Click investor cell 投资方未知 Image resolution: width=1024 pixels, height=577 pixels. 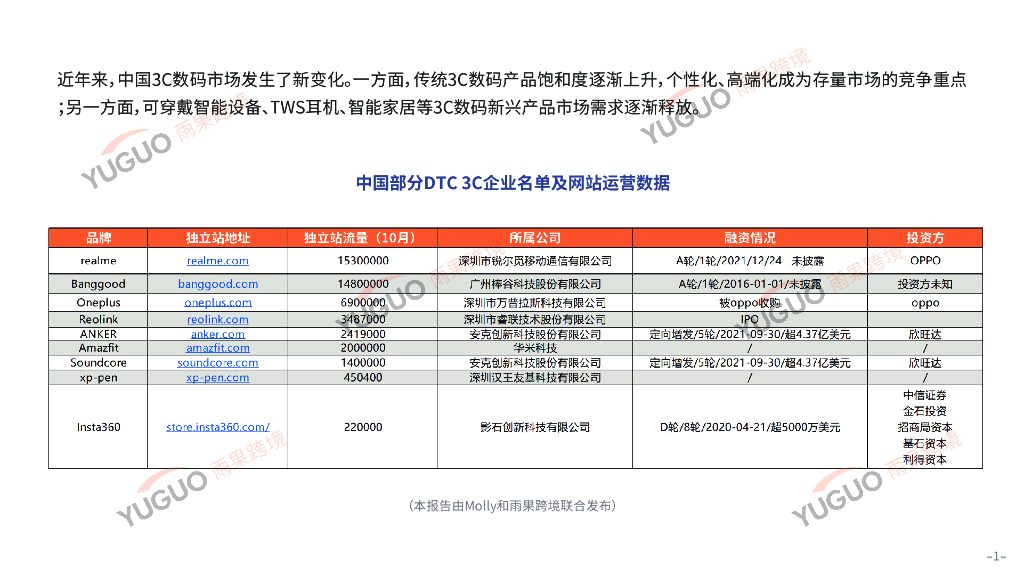(925, 284)
